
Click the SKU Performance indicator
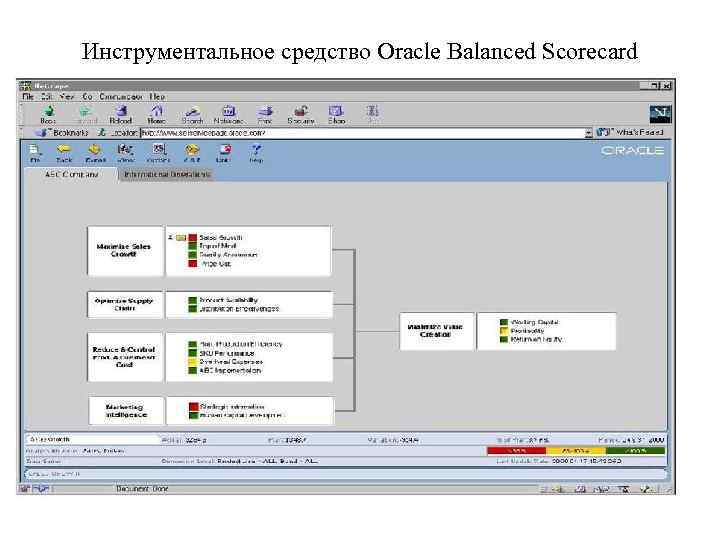click(226, 353)
